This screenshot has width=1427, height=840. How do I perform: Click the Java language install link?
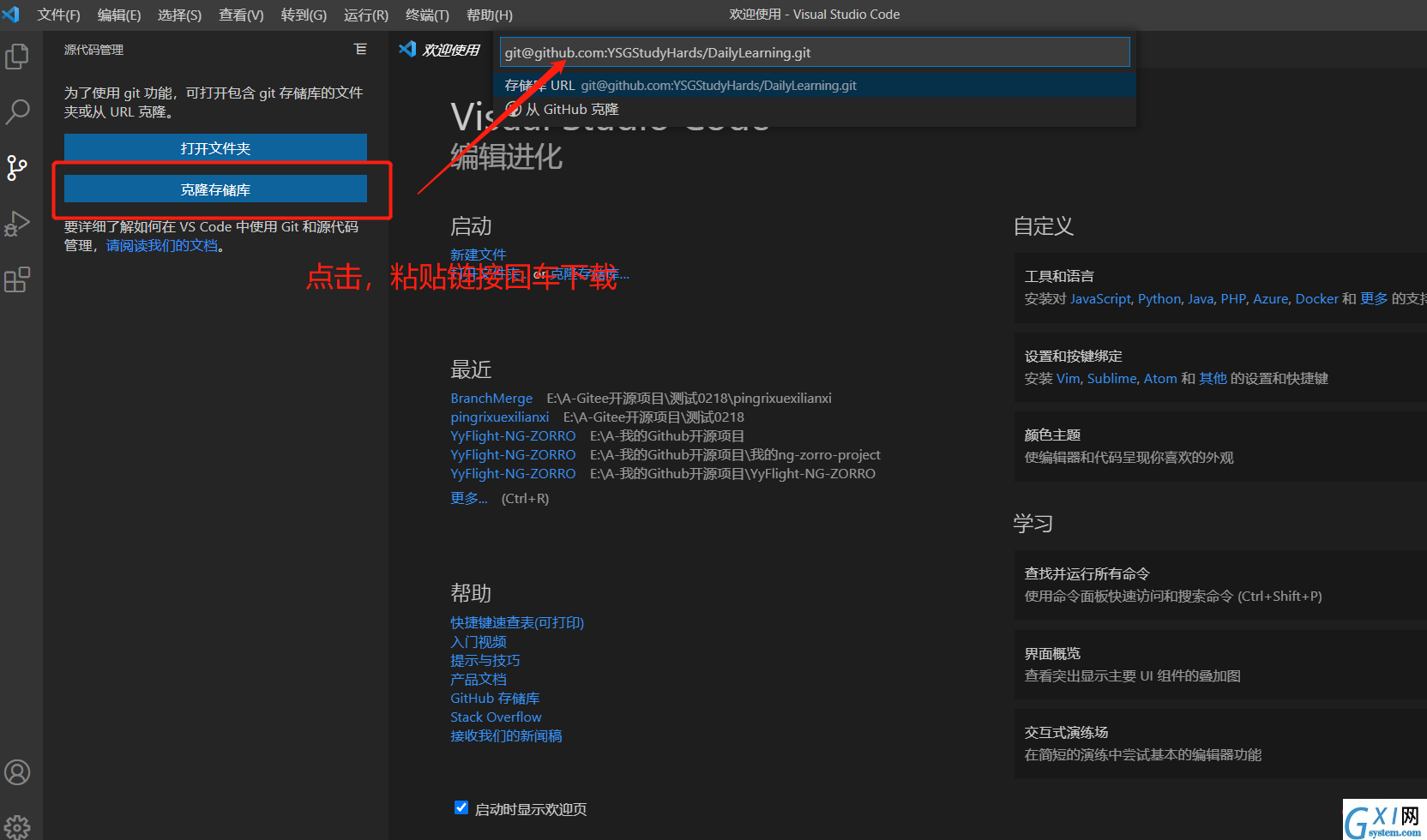(x=1201, y=299)
